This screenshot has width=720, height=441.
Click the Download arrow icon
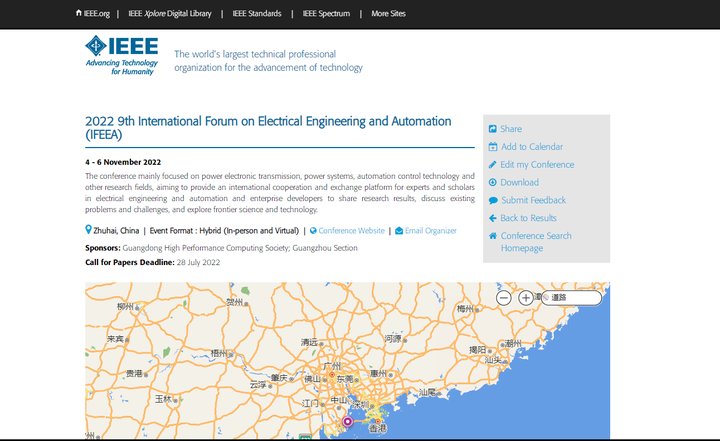pyautogui.click(x=493, y=182)
